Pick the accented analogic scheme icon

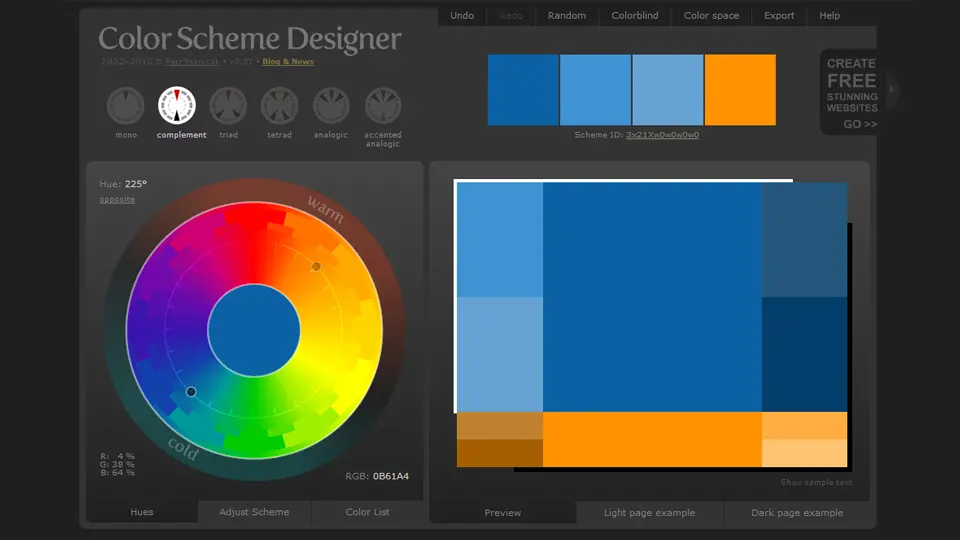[383, 105]
